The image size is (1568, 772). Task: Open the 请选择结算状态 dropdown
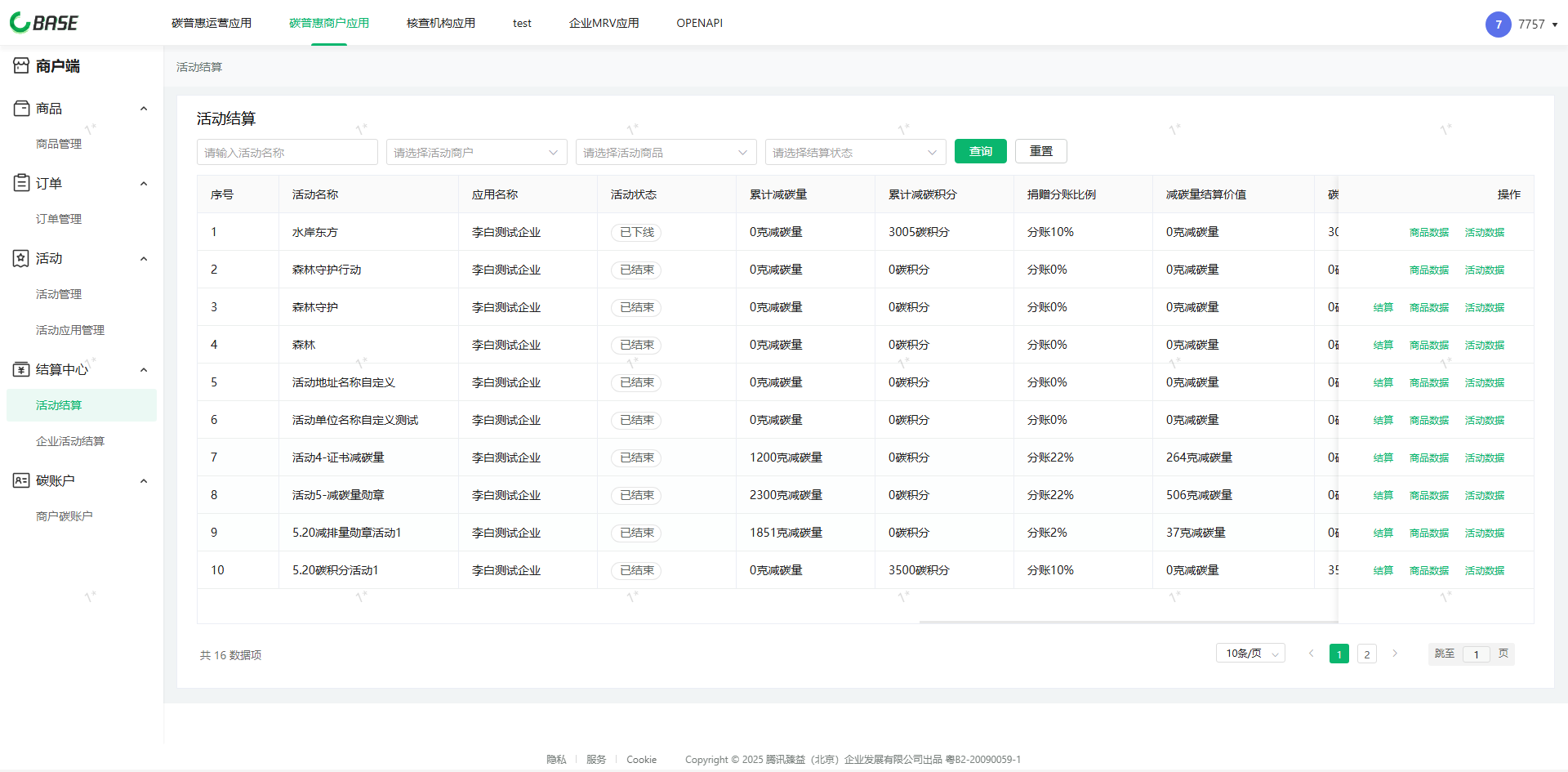pyautogui.click(x=855, y=153)
